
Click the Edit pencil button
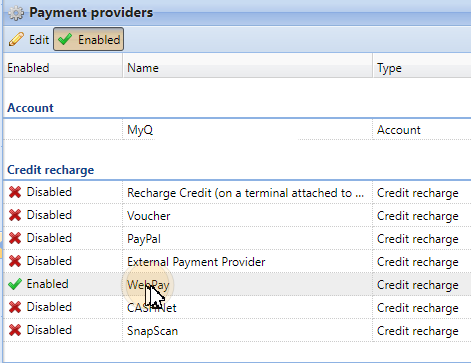click(29, 39)
